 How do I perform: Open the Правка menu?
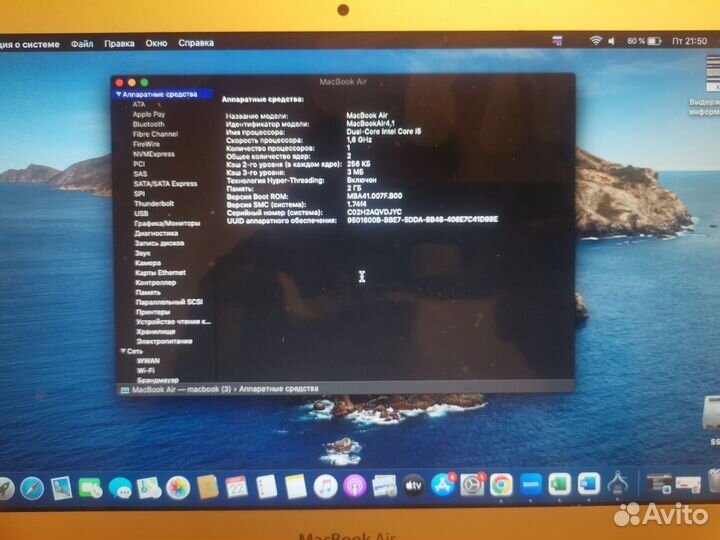tap(119, 44)
